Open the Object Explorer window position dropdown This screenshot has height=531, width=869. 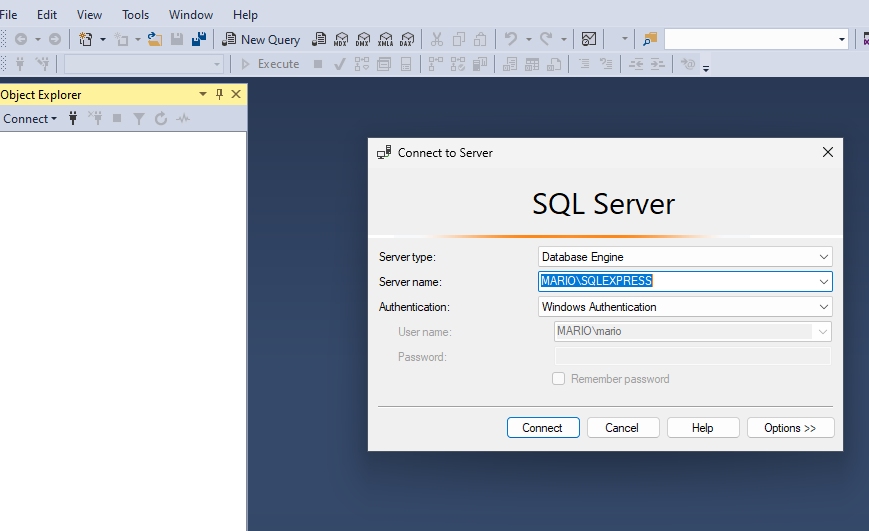tap(203, 94)
